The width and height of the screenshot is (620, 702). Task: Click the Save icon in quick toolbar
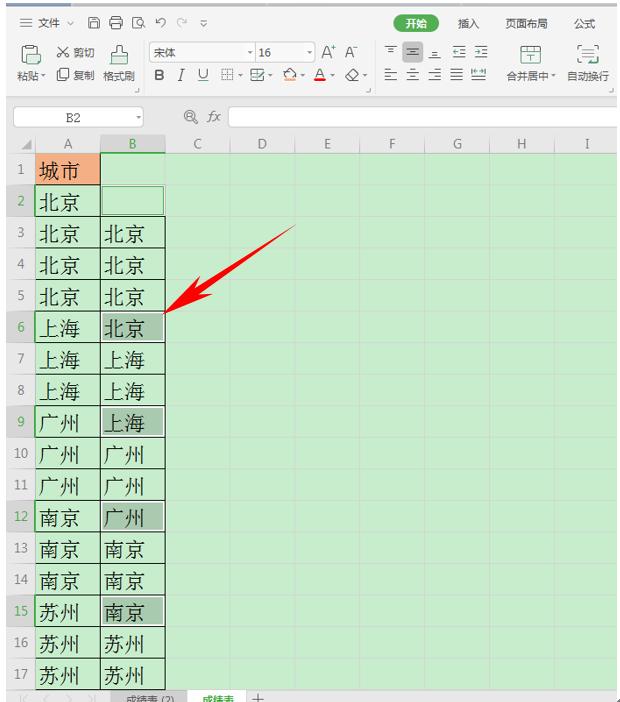click(94, 23)
